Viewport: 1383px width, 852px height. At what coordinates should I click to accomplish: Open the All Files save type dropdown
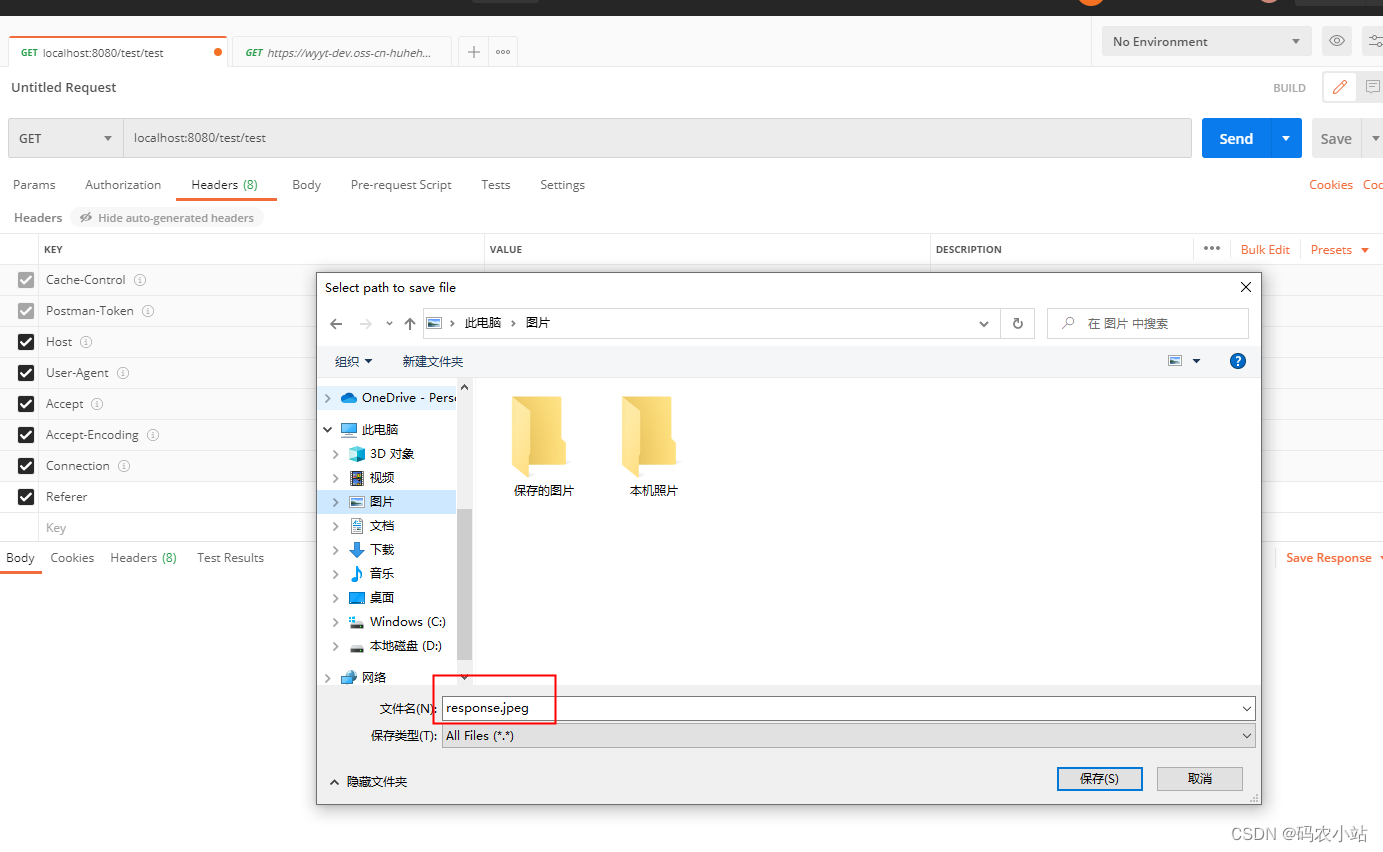(x=1246, y=735)
